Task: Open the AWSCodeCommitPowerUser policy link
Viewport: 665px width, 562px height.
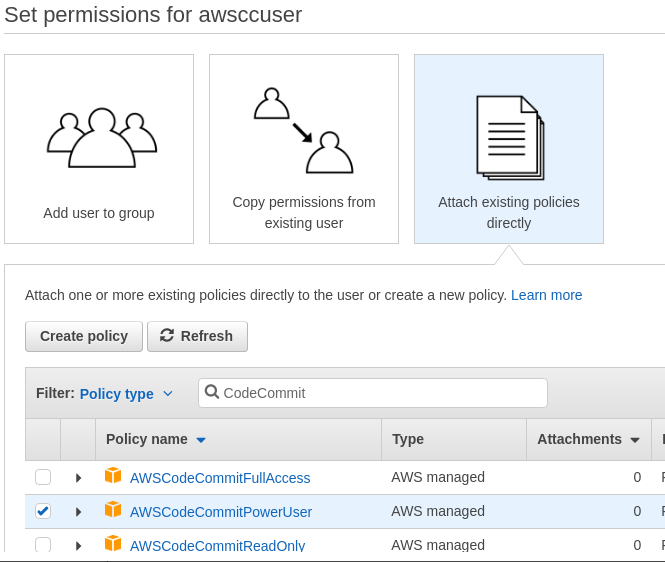Action: point(221,512)
